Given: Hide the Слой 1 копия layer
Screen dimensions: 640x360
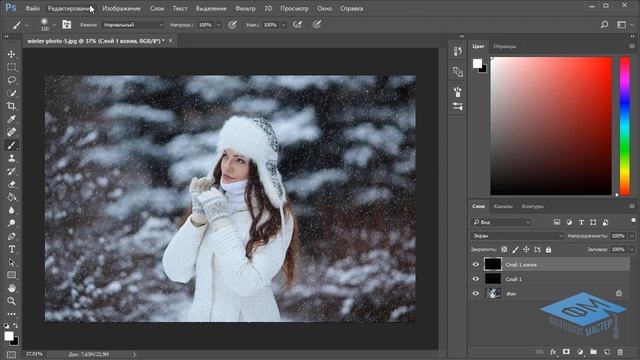Looking at the screenshot, I should pos(476,264).
